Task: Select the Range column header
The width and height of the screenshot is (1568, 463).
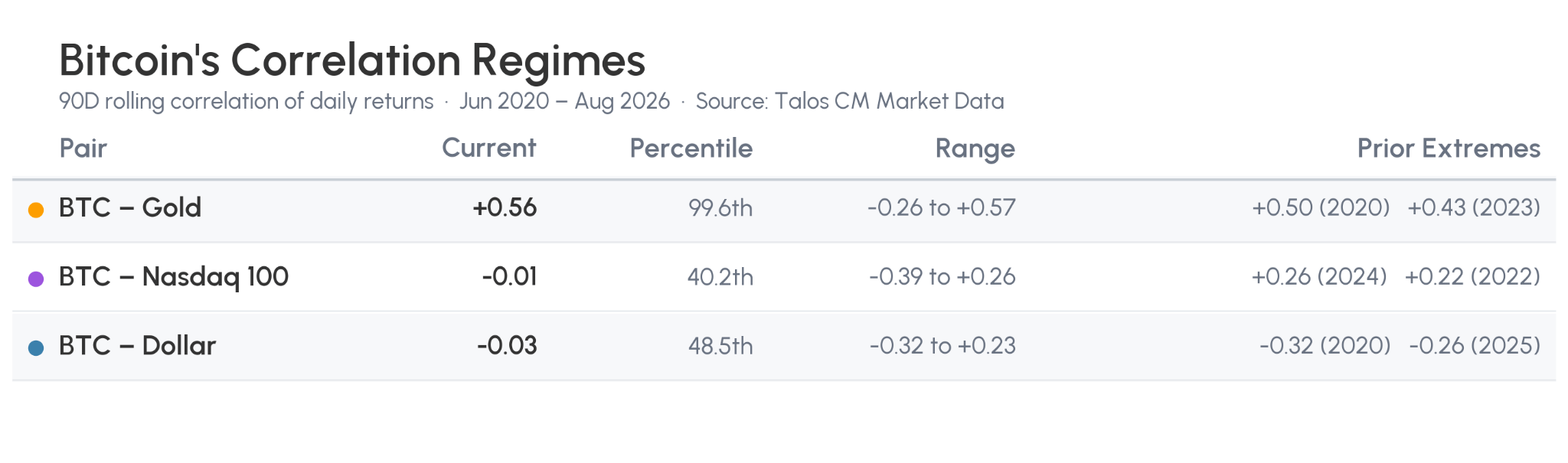Action: pos(975,149)
